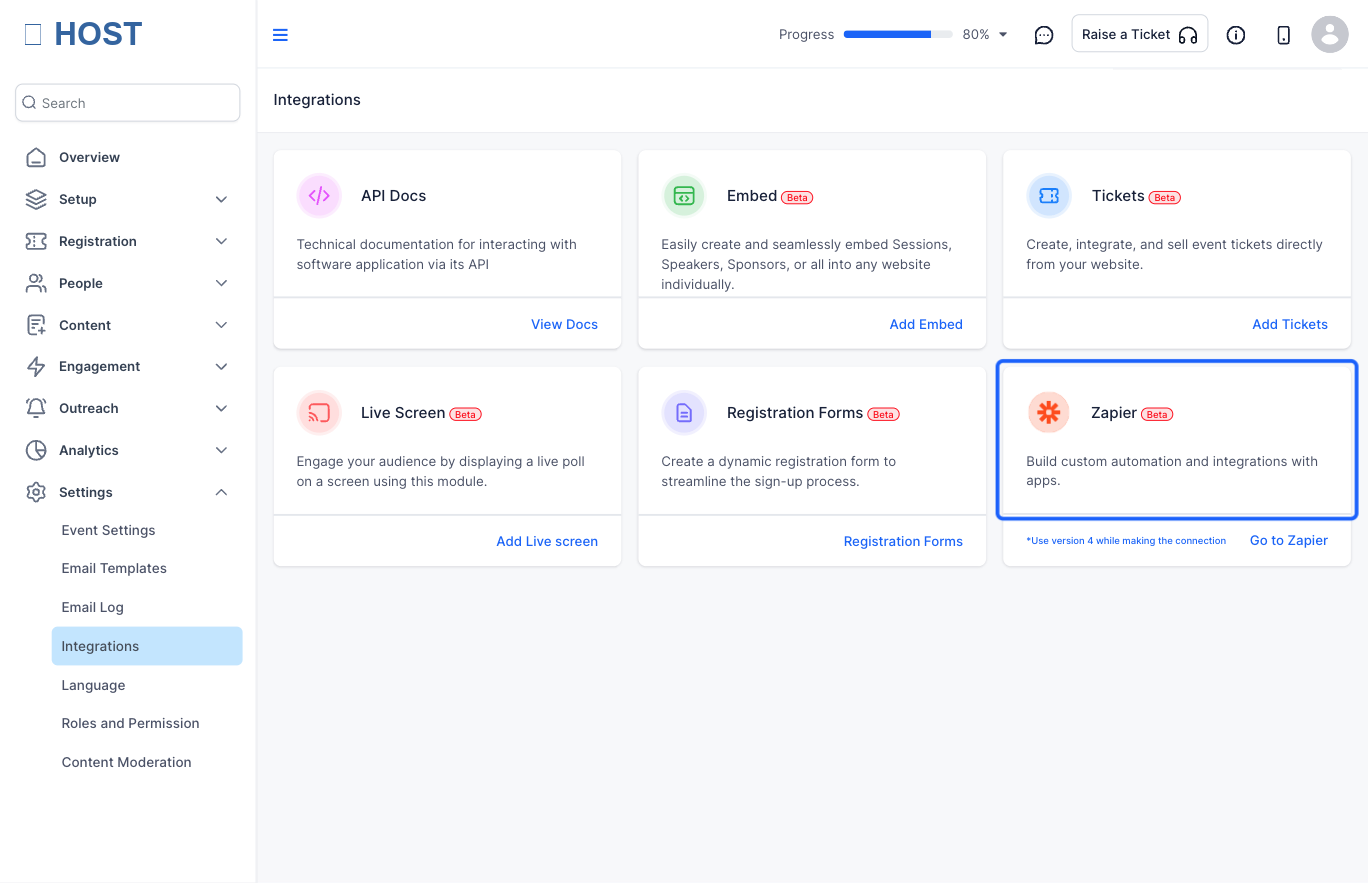The height and width of the screenshot is (883, 1368).
Task: Click the Go to Zapier link
Action: tap(1289, 540)
